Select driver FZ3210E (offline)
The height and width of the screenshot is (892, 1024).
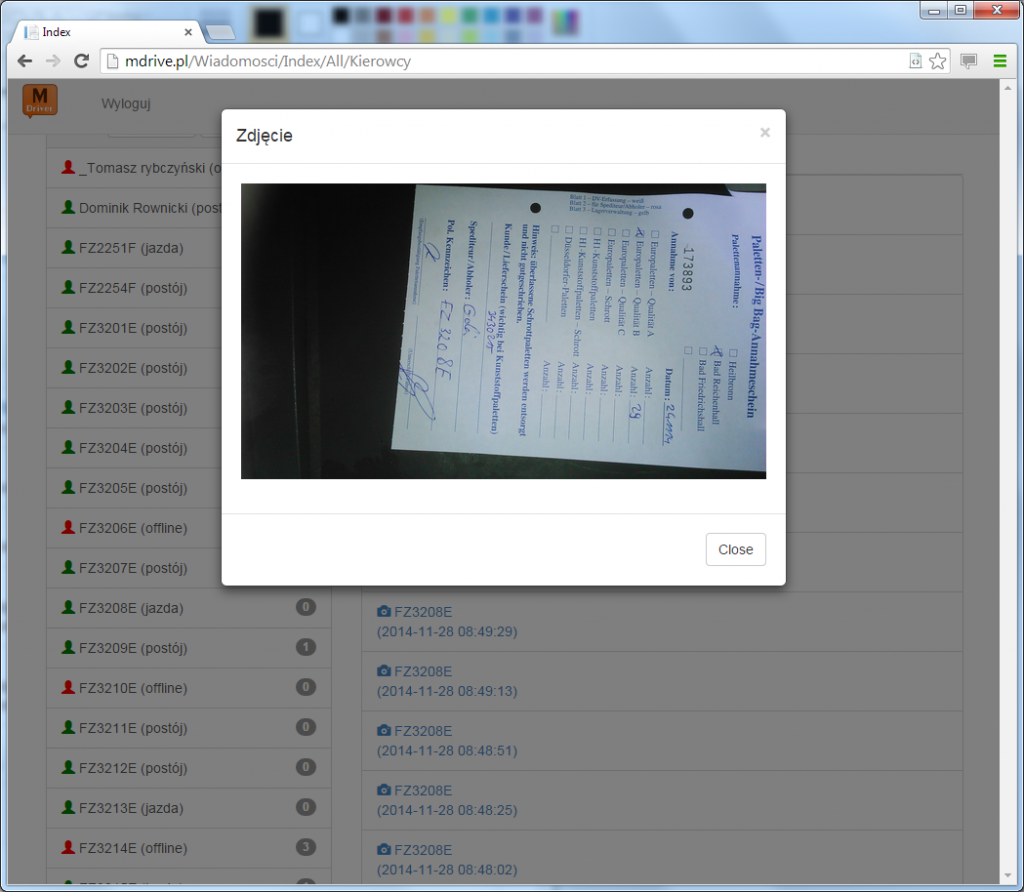pos(189,688)
